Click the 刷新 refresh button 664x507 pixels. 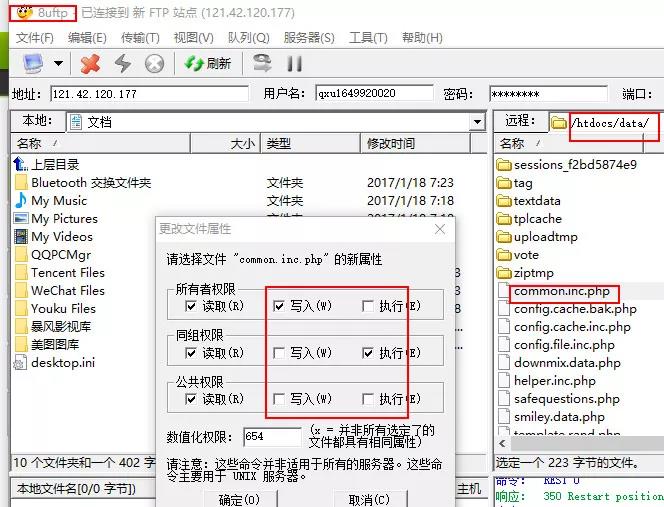(208, 64)
